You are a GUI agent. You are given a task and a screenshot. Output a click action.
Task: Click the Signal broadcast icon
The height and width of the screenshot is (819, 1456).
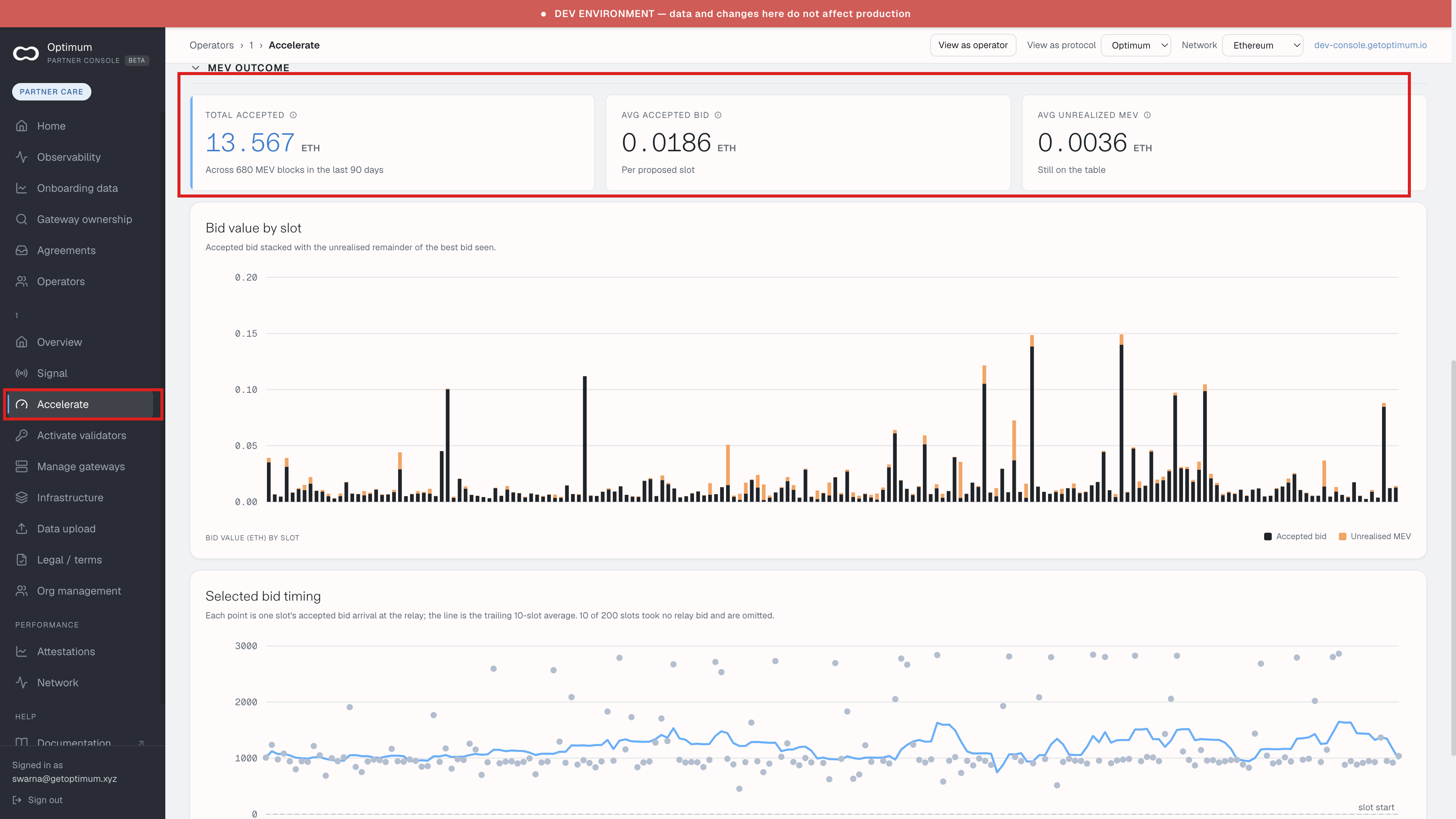[x=22, y=372]
